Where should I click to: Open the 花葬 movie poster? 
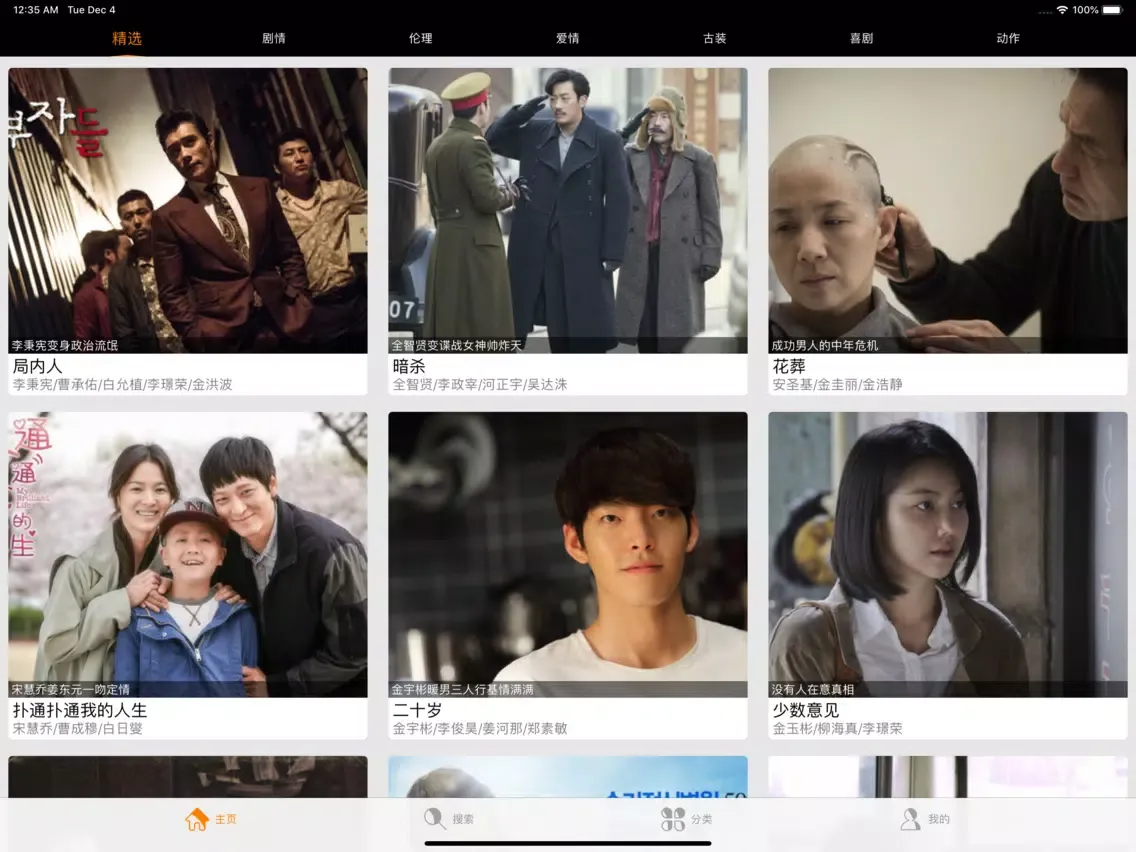coord(948,210)
